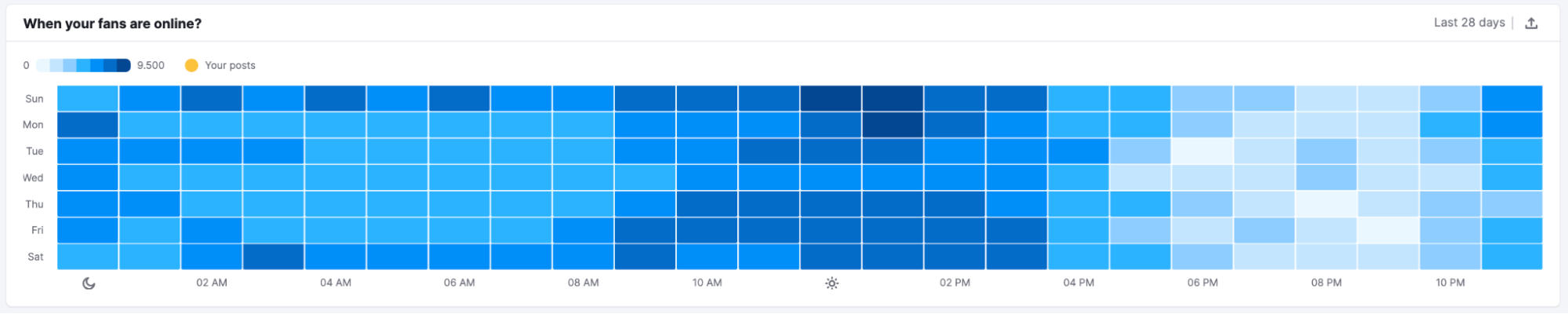
Task: Click the moon midnight icon
Action: [x=89, y=283]
